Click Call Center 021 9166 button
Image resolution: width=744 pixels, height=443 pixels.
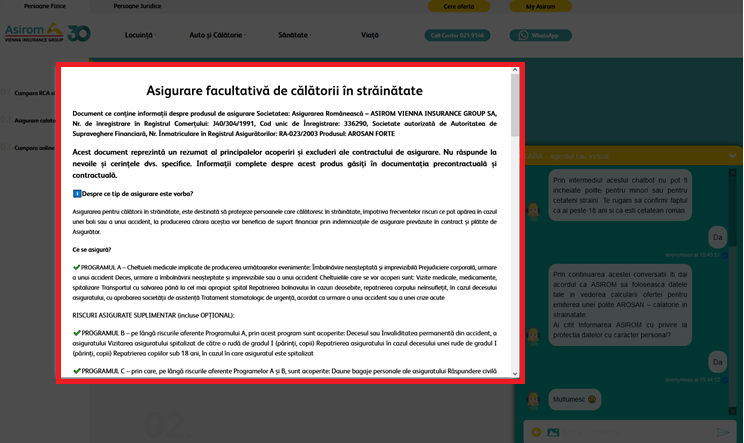coord(457,36)
